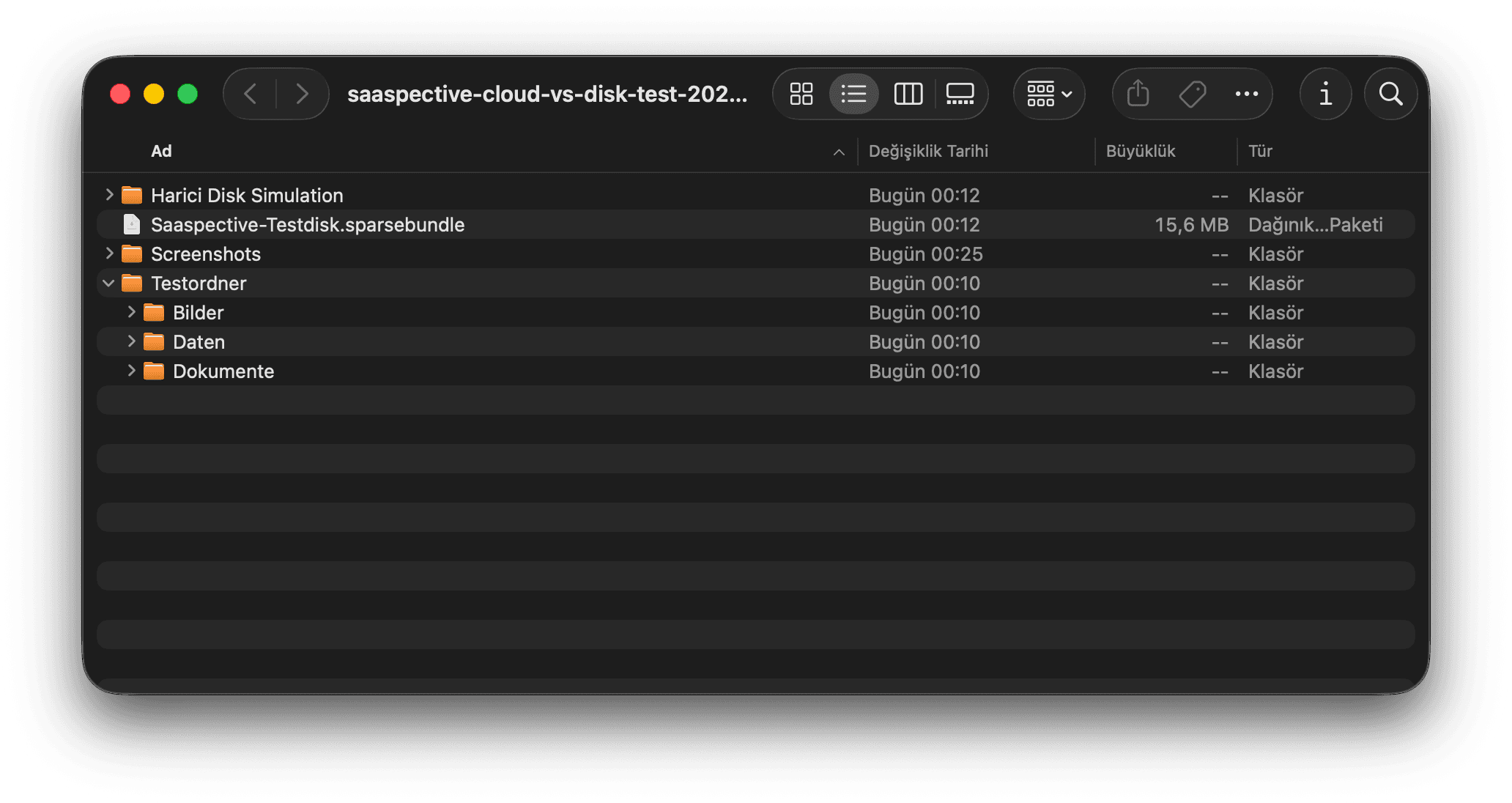1512x803 pixels.
Task: Select the sparsebundle file icon
Action: [x=132, y=224]
